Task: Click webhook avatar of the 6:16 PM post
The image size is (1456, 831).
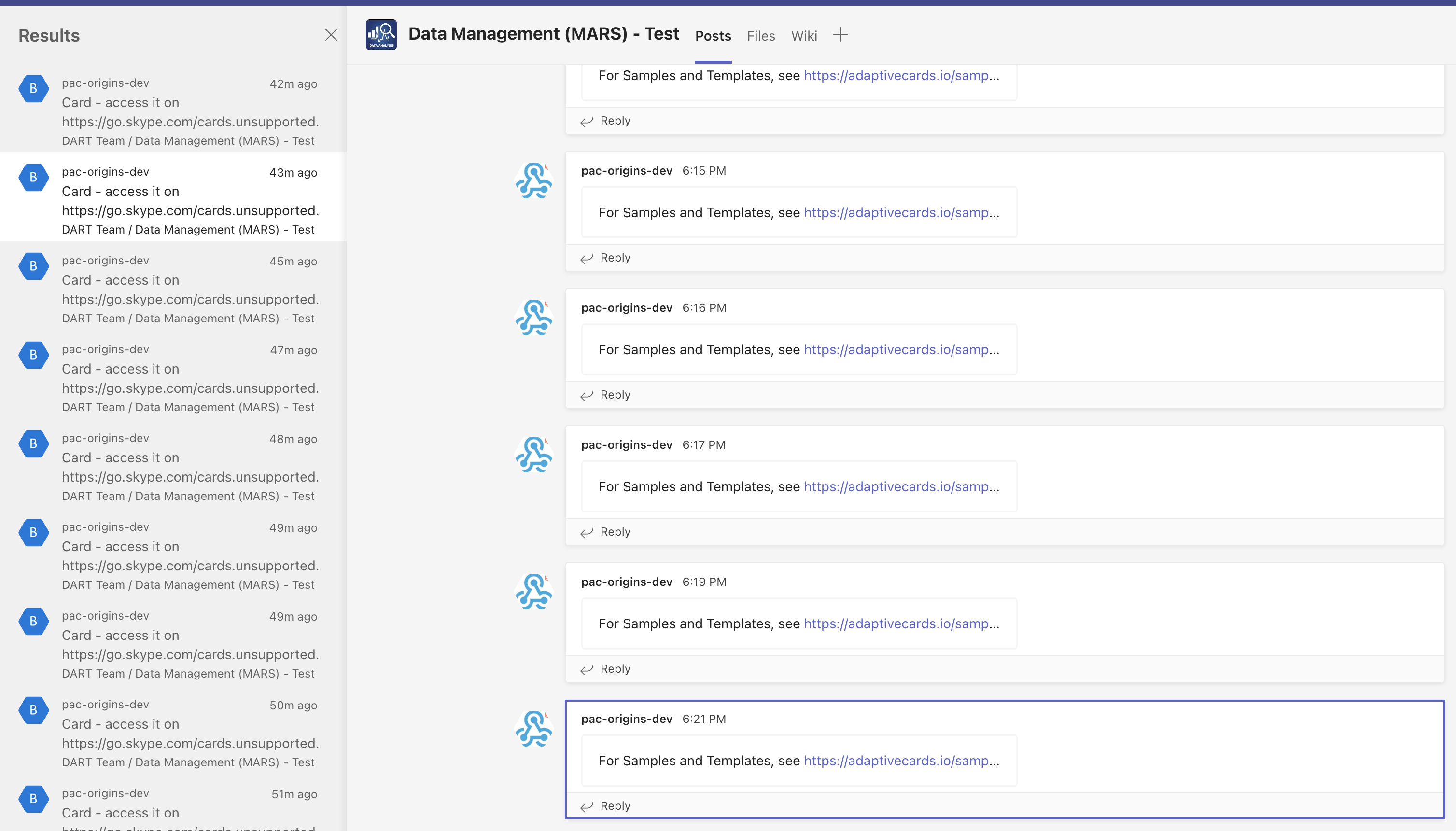Action: pyautogui.click(x=534, y=318)
